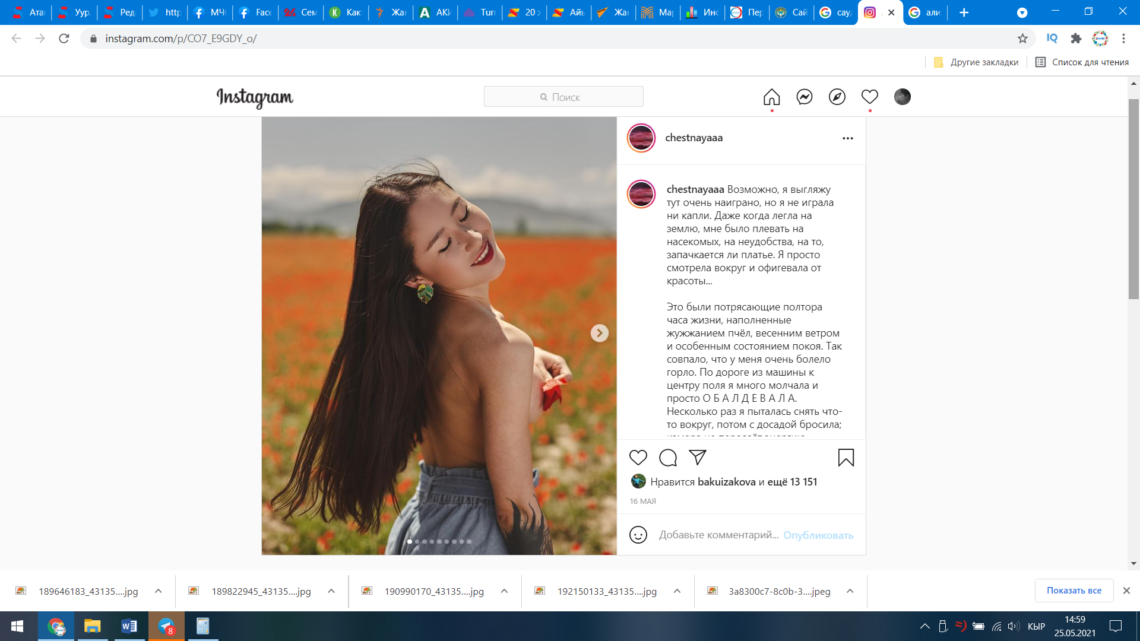This screenshot has width=1140, height=641.
Task: Click the Поиск search field
Action: click(x=564, y=97)
